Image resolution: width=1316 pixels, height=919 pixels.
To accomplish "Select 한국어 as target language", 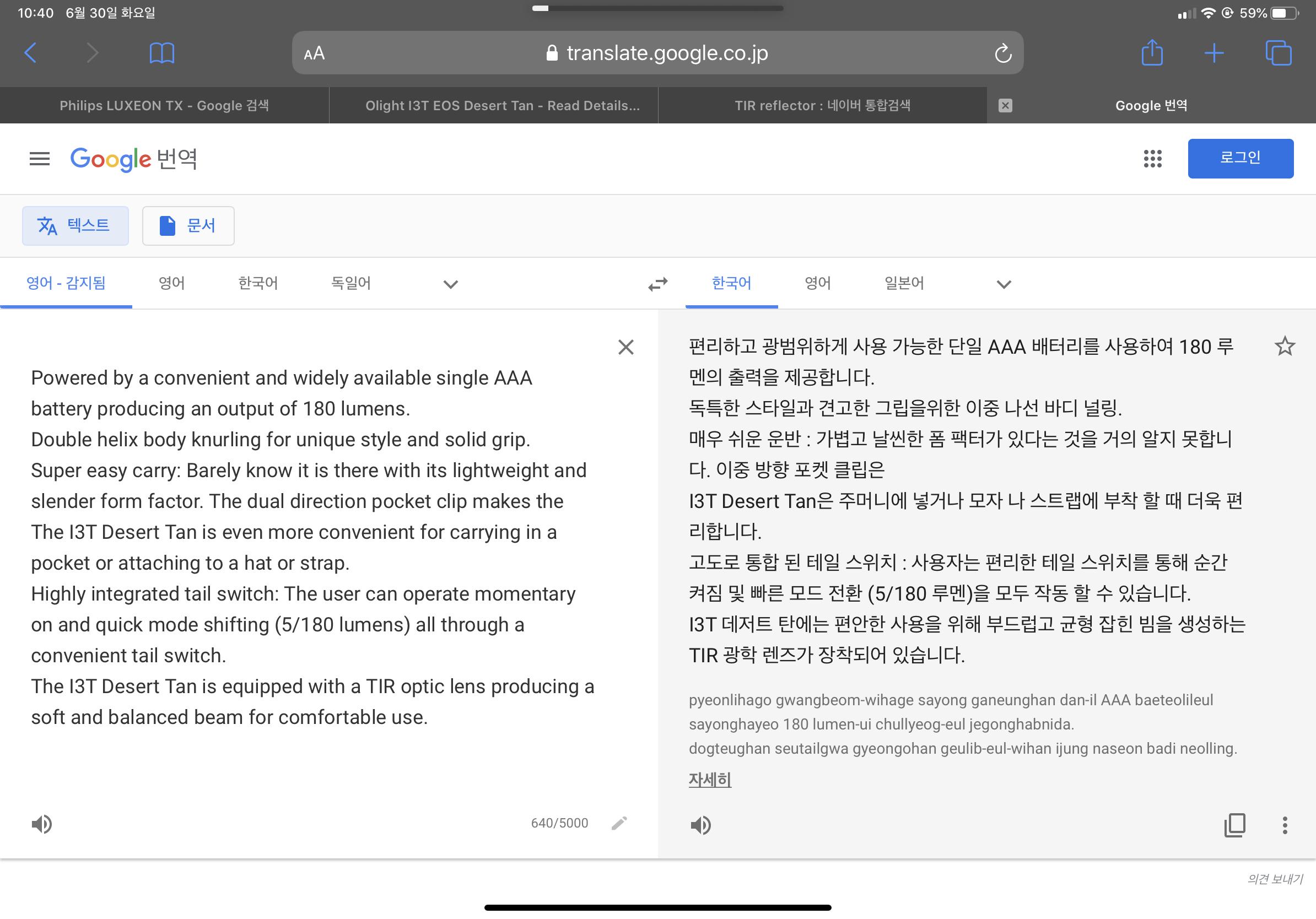I will point(731,283).
